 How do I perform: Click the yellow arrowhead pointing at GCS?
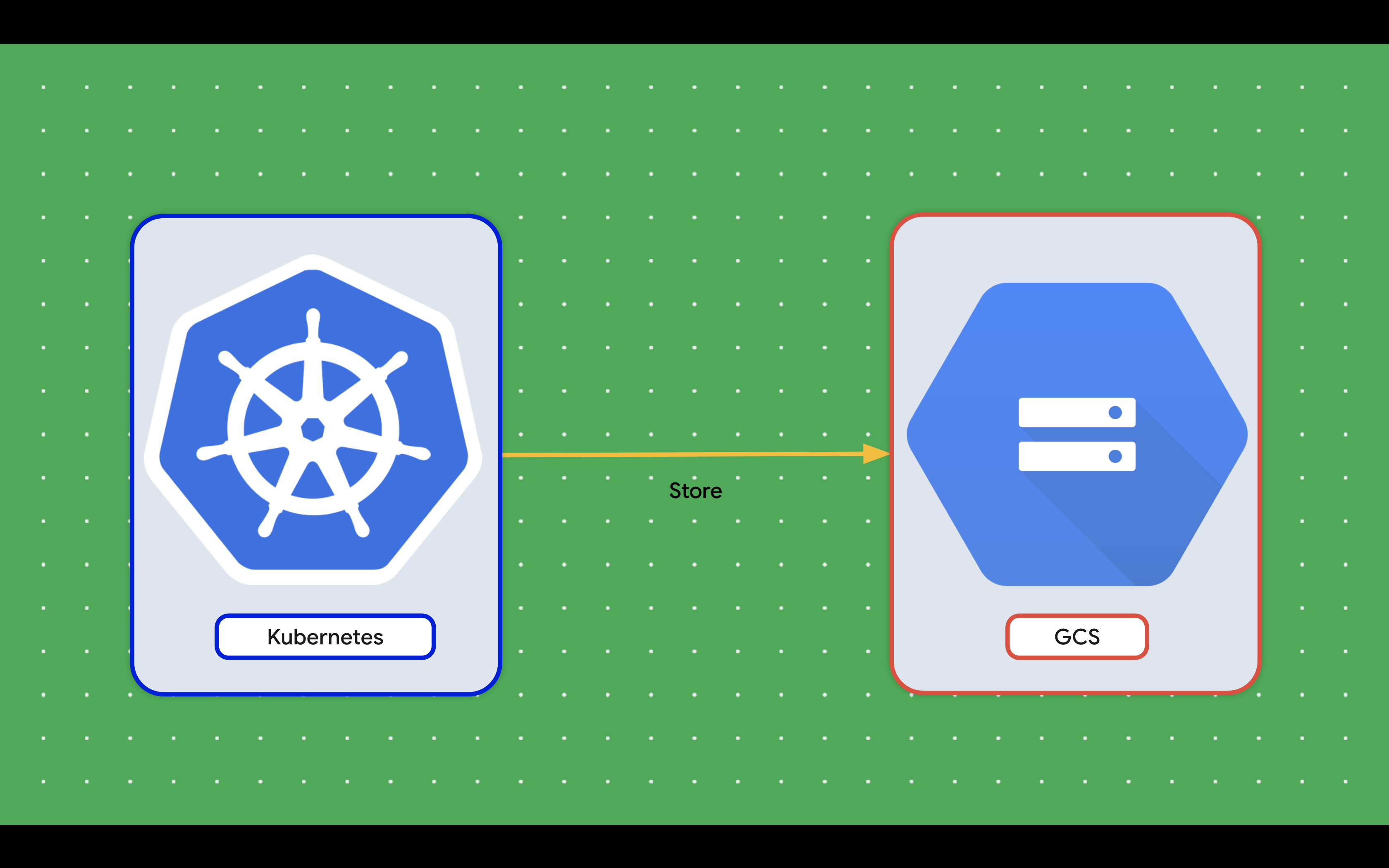875,453
